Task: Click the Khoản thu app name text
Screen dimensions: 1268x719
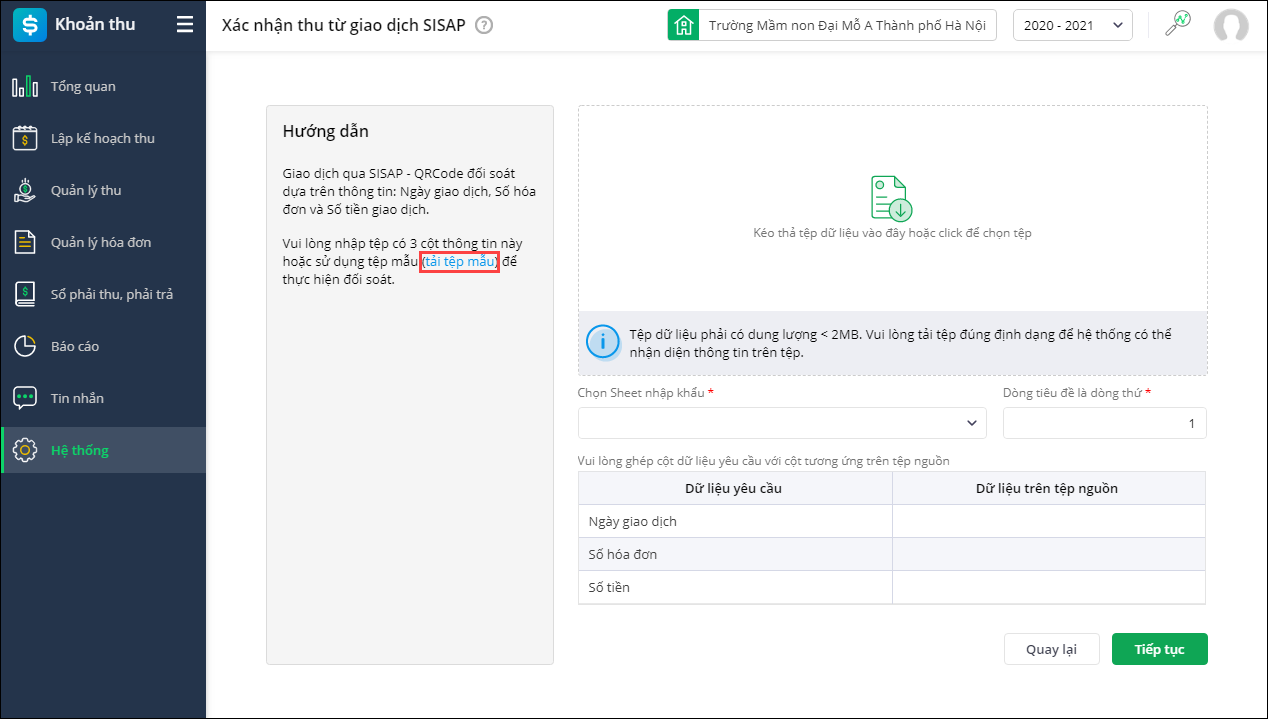Action: click(95, 24)
